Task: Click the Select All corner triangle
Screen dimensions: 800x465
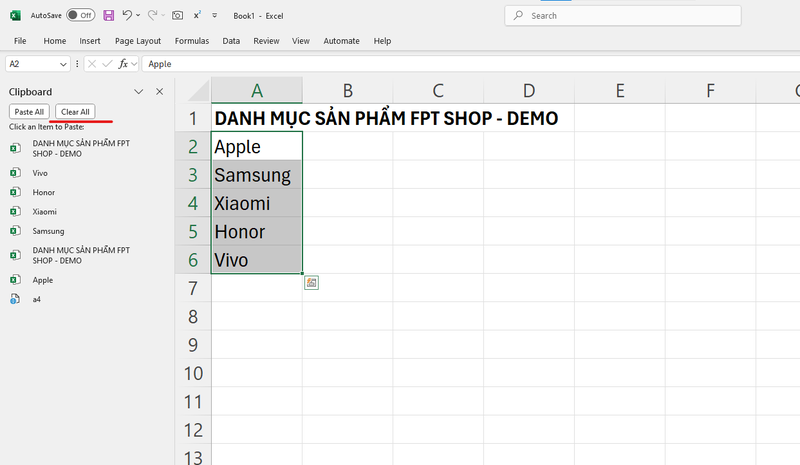Action: point(196,90)
